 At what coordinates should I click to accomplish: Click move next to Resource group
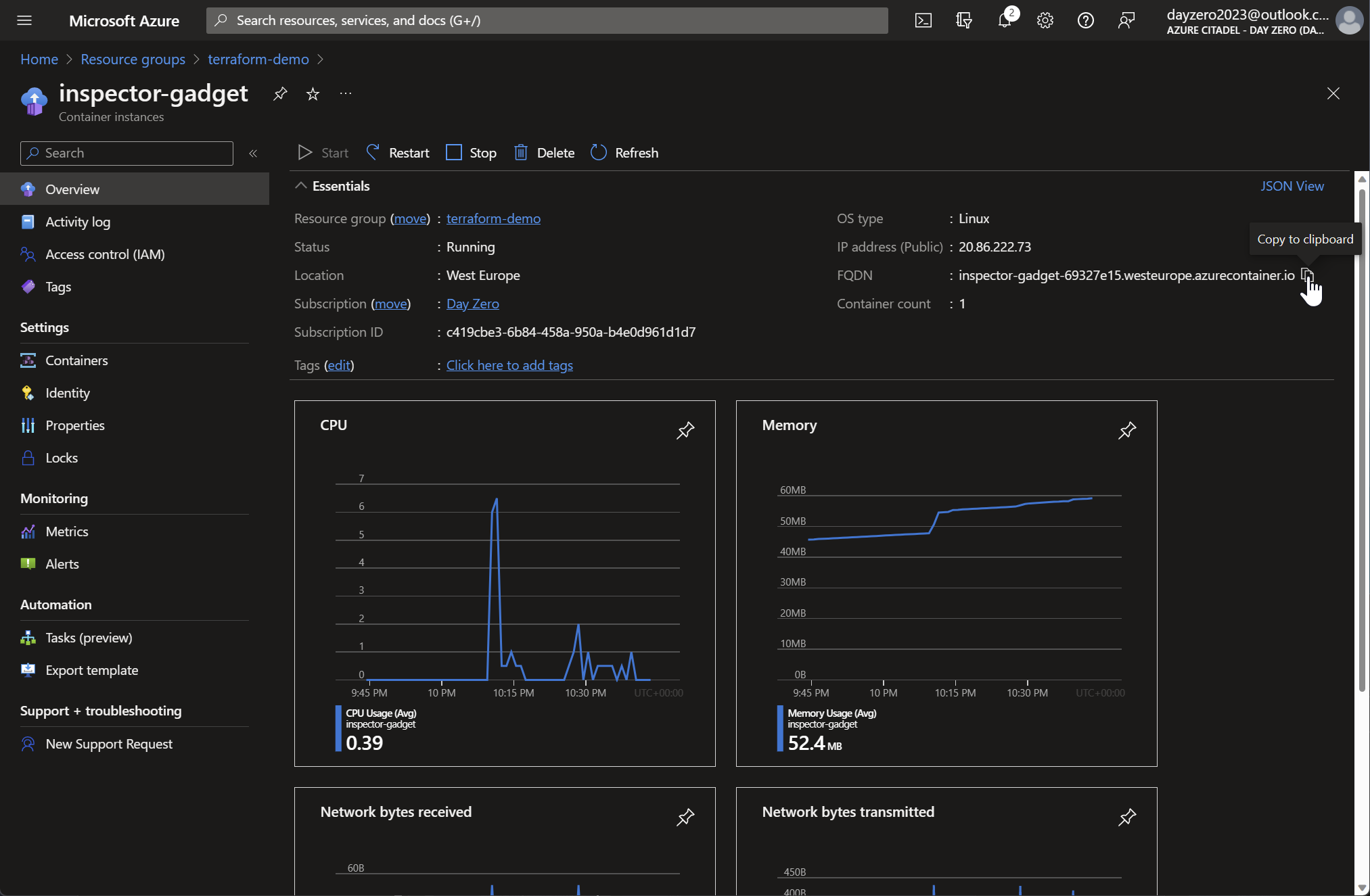(x=411, y=218)
